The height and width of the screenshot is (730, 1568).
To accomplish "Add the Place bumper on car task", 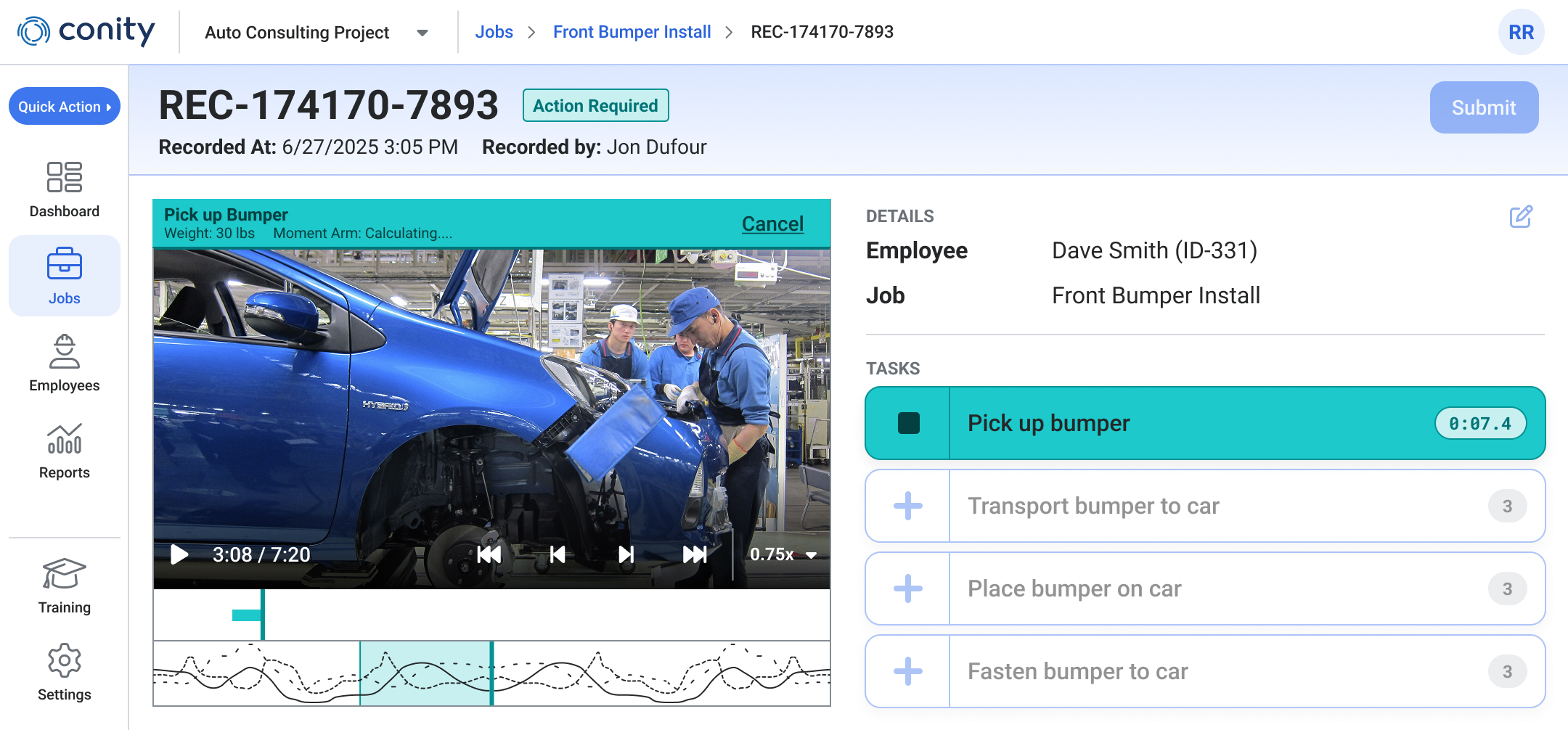I will pyautogui.click(x=908, y=588).
